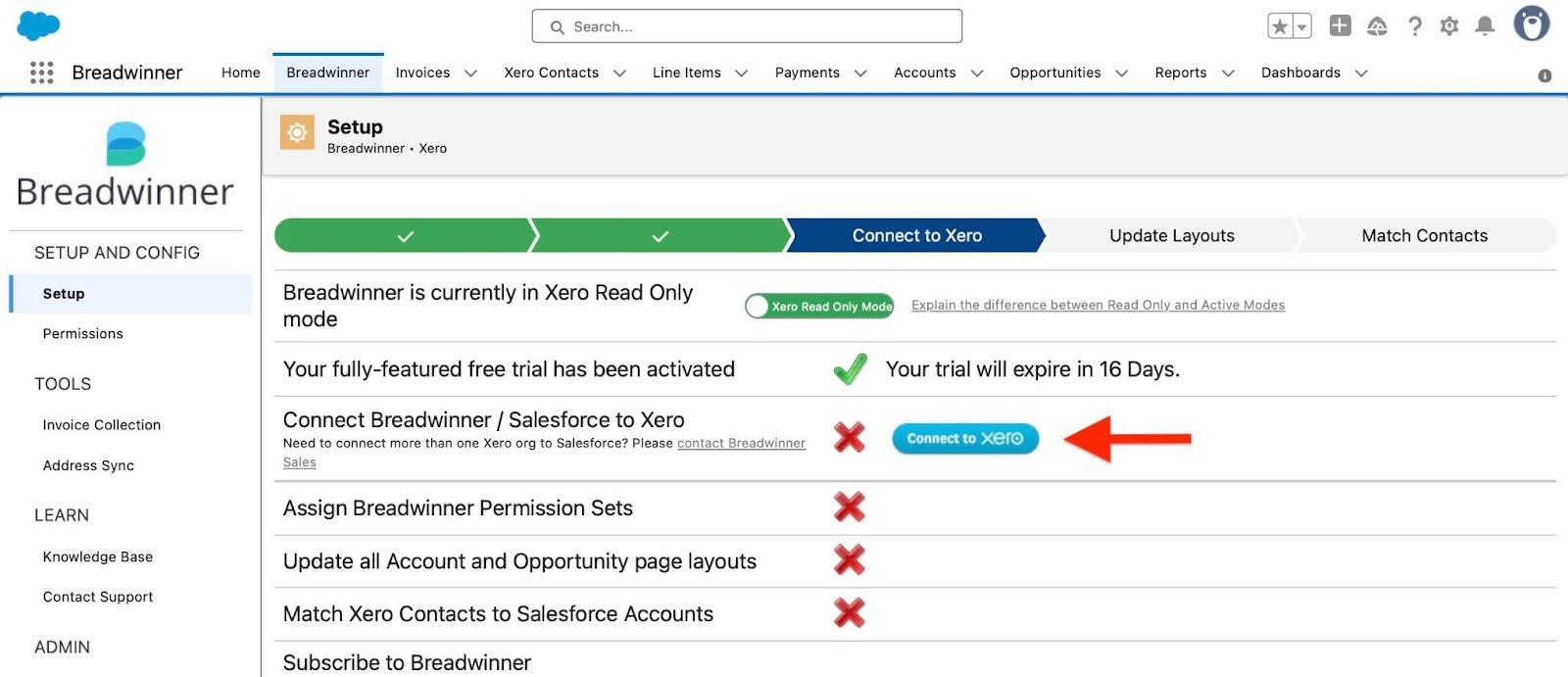Open Knowledge Base in the sidebar

[98, 557]
